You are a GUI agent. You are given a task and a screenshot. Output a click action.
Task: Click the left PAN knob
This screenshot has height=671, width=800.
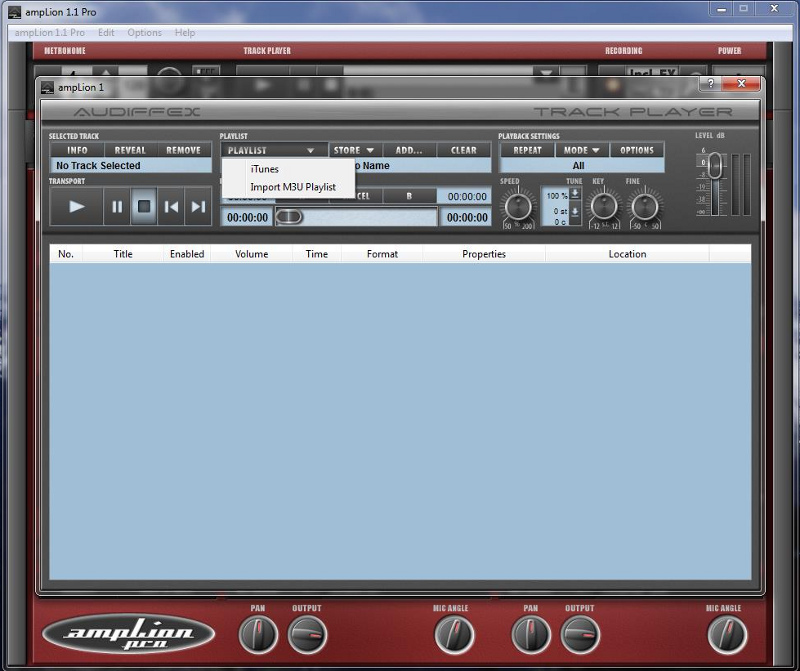tap(258, 635)
